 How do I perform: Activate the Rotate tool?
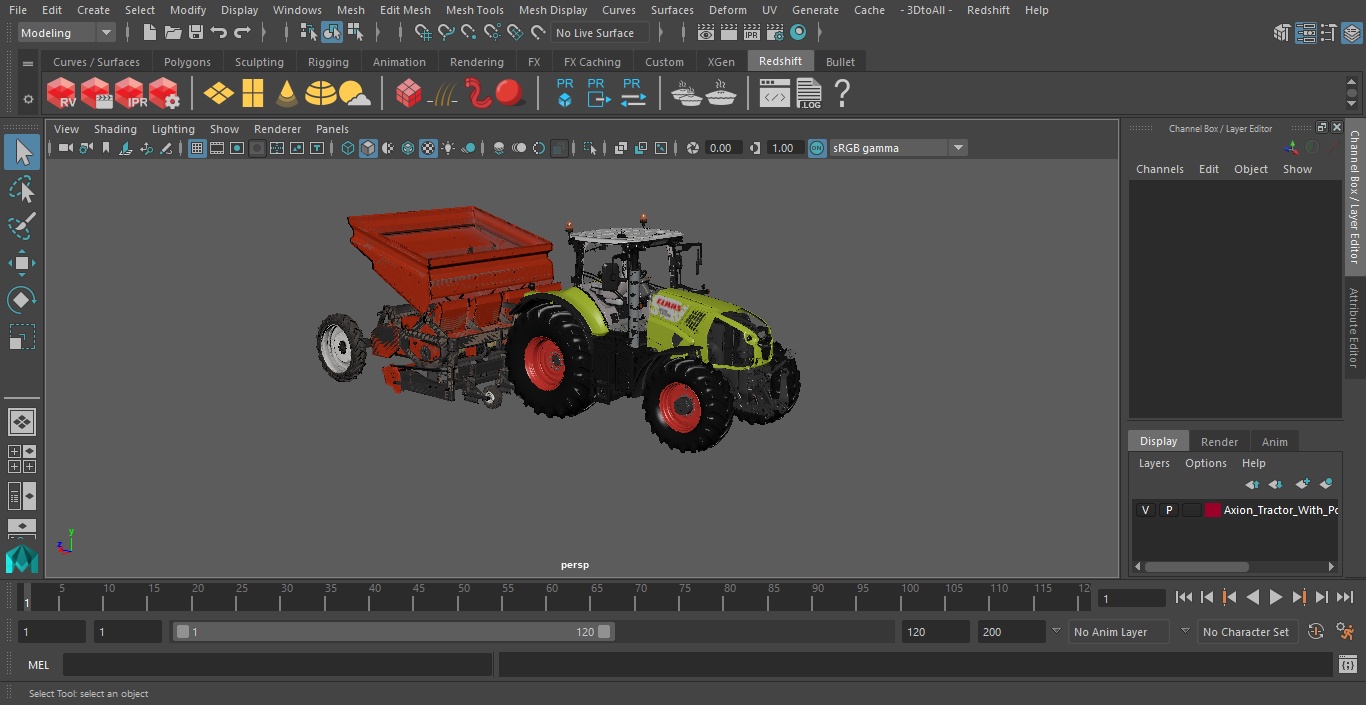click(21, 300)
